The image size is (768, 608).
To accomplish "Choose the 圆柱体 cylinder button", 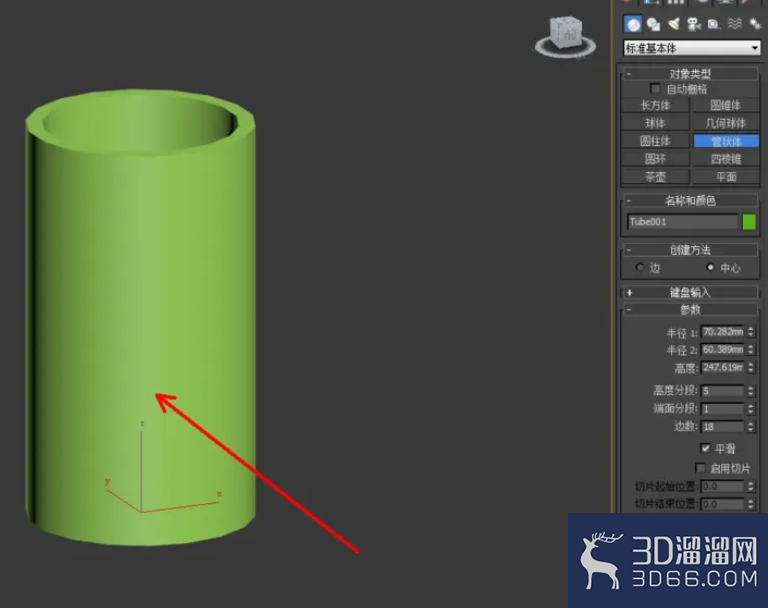I will pyautogui.click(x=655, y=141).
